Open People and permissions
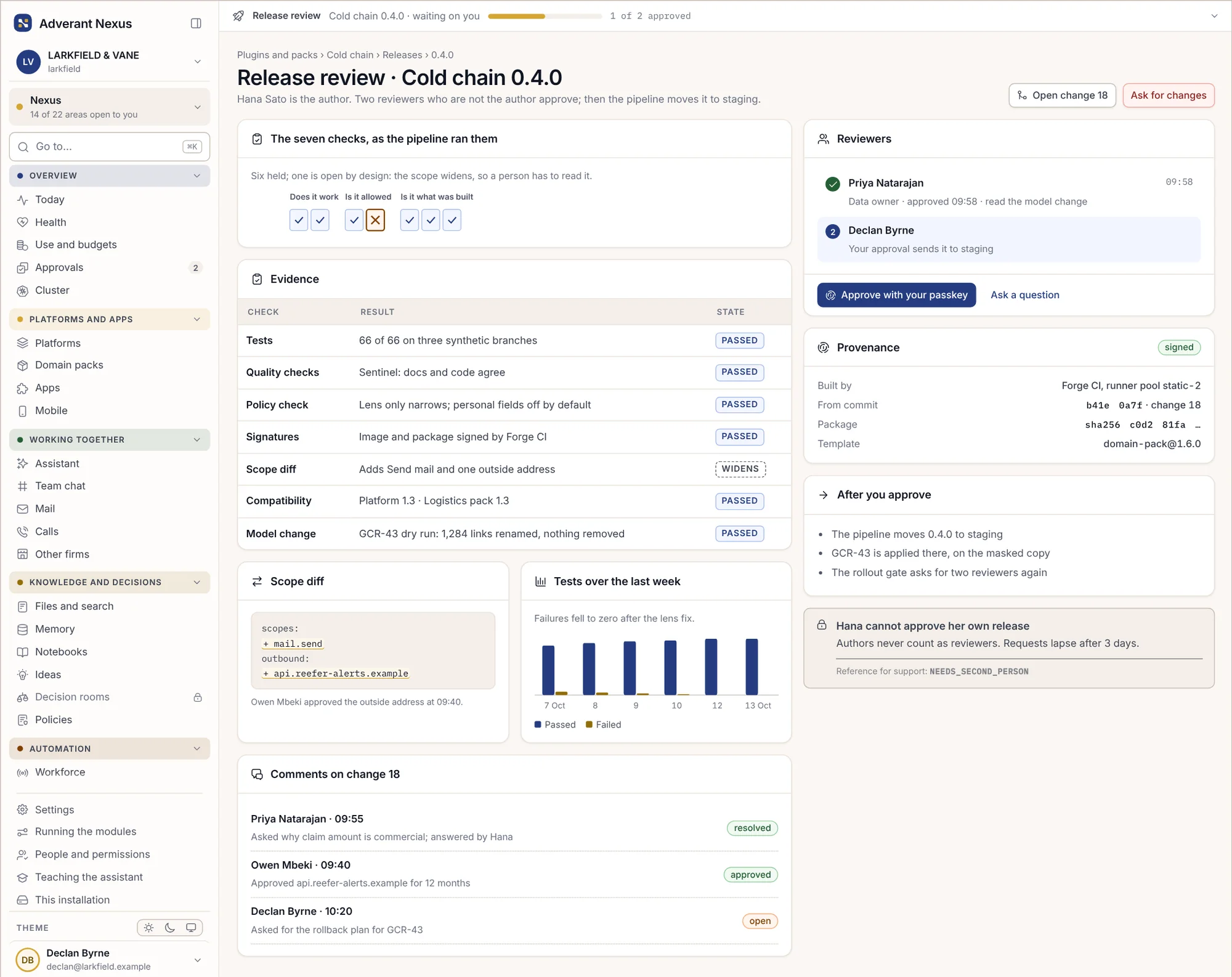Screen dimensions: 1232x977 [x=110, y=854]
